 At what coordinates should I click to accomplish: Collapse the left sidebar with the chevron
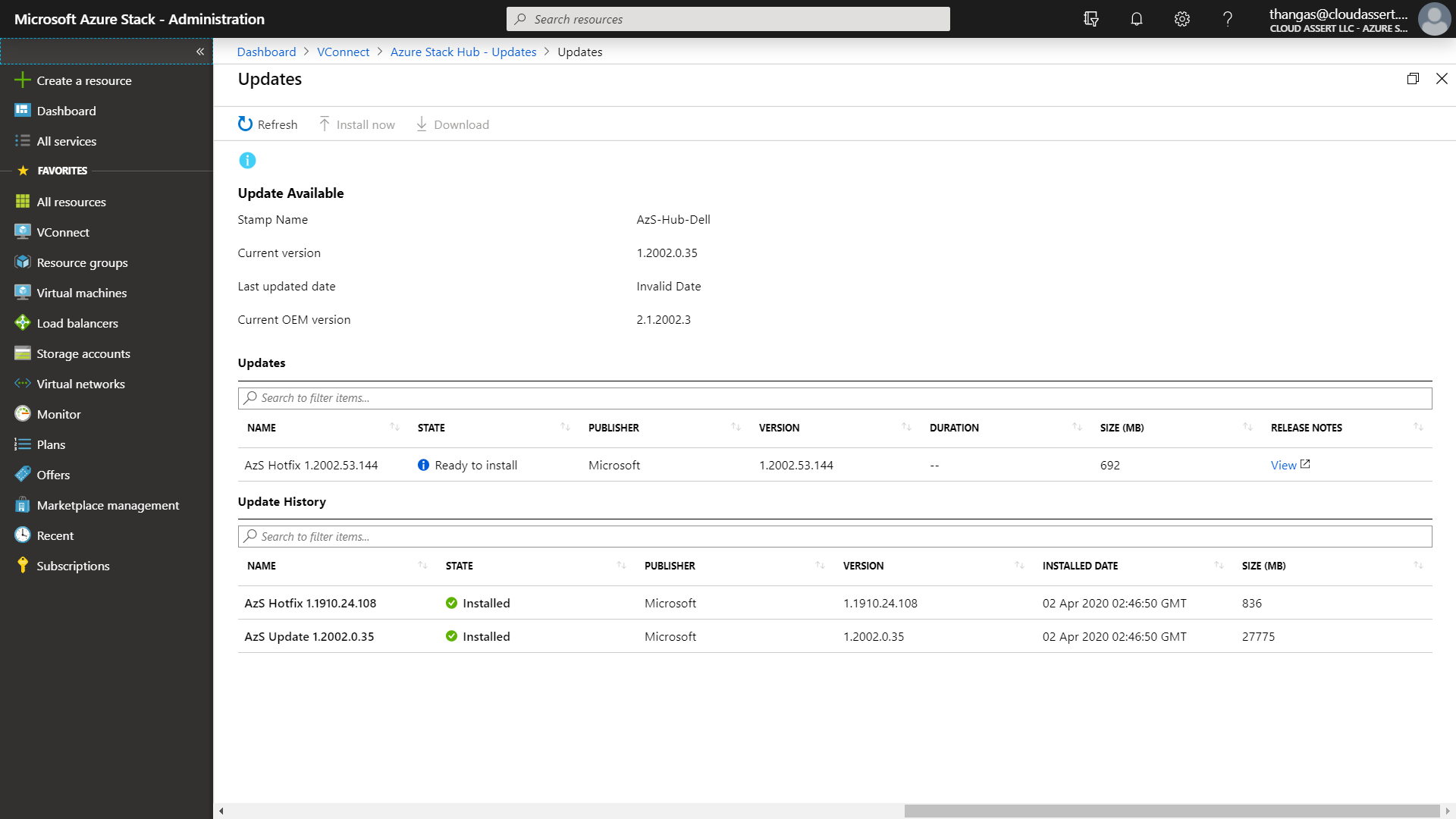point(201,52)
